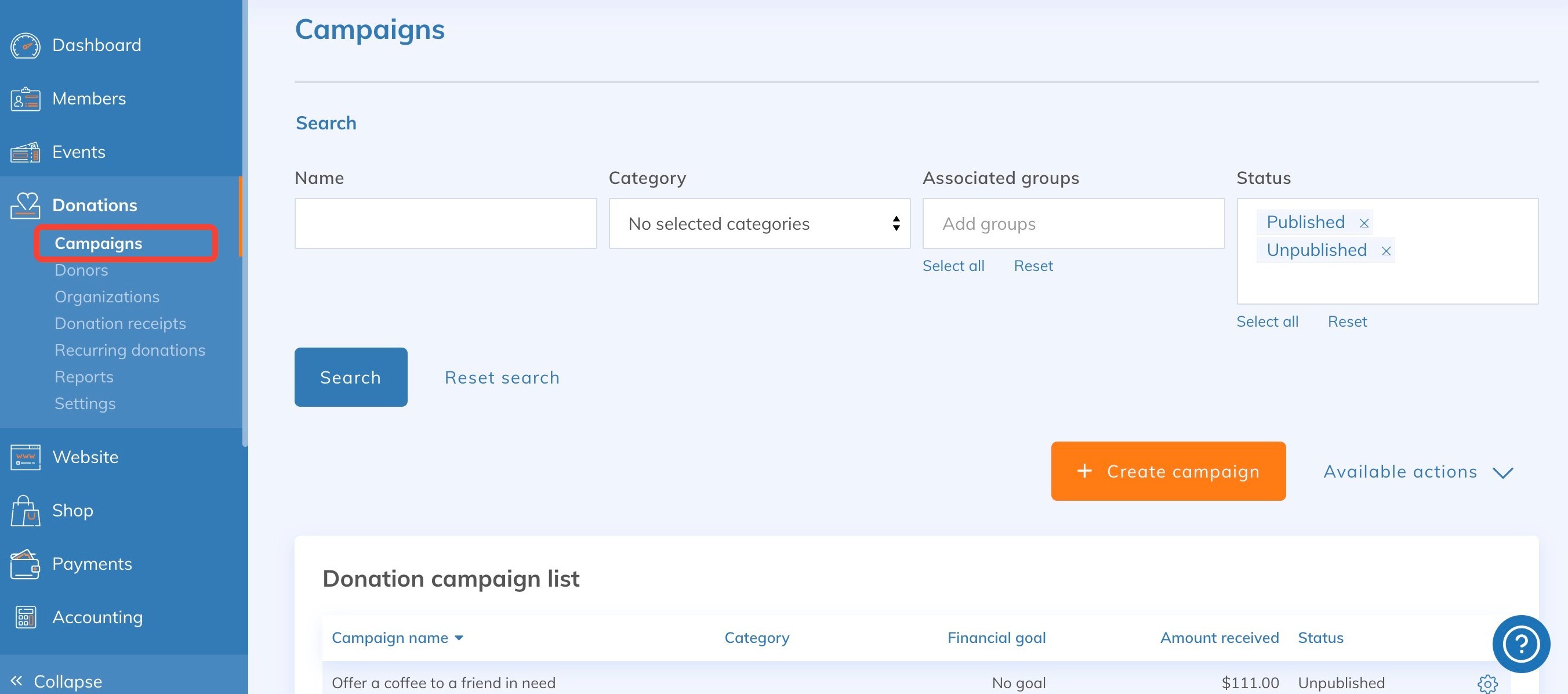Remove the Unpublished status filter

point(1387,251)
